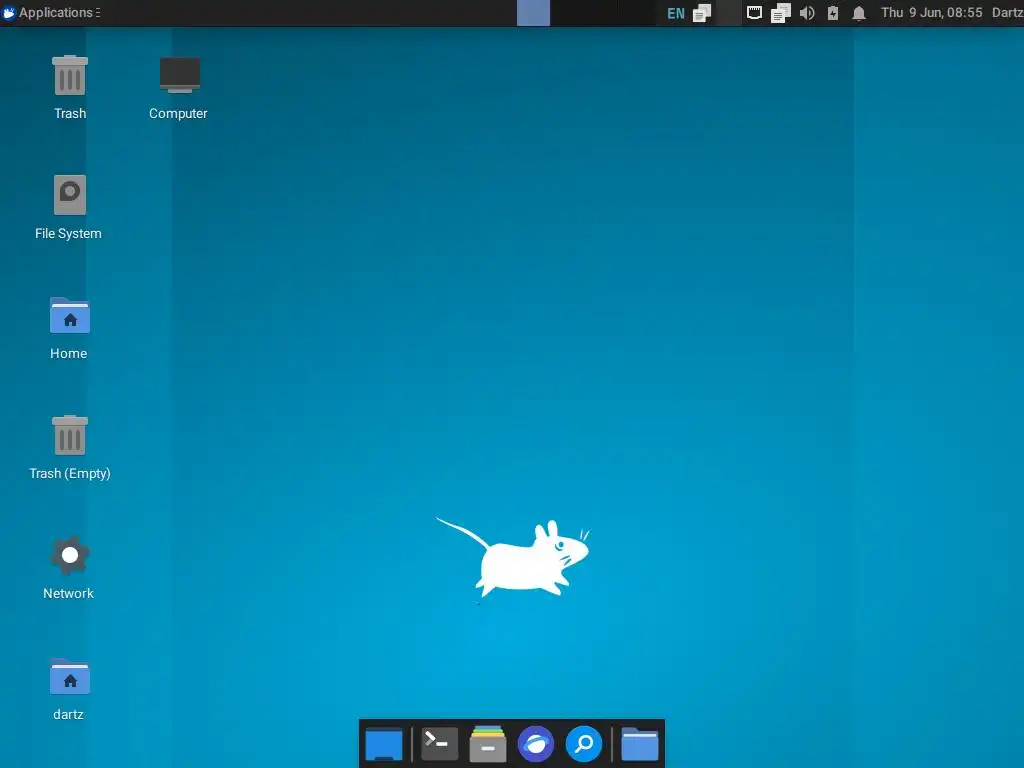
Task: Click the volume speaker icon in the tray
Action: click(807, 13)
